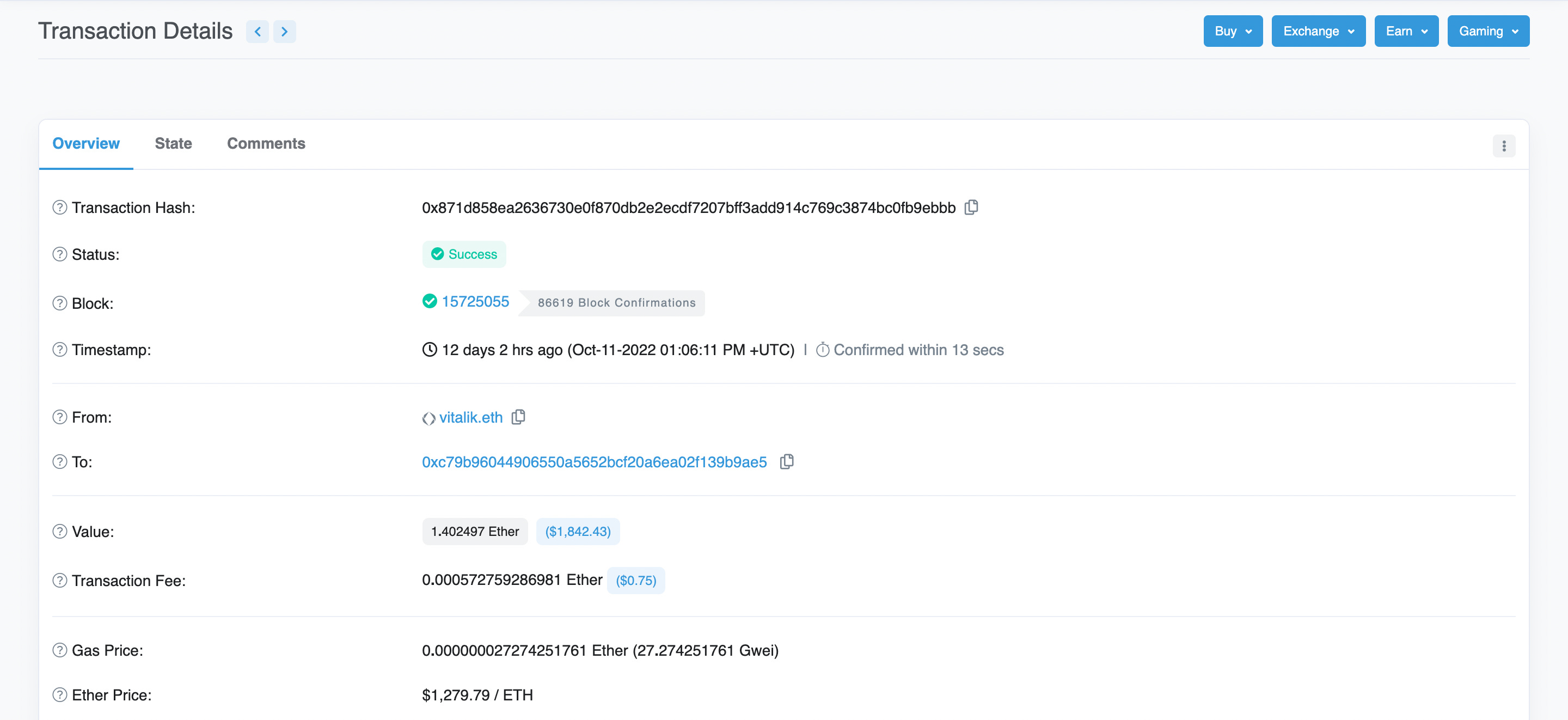Click help icon beside Transaction Hash
The image size is (1568, 720).
tap(60, 207)
